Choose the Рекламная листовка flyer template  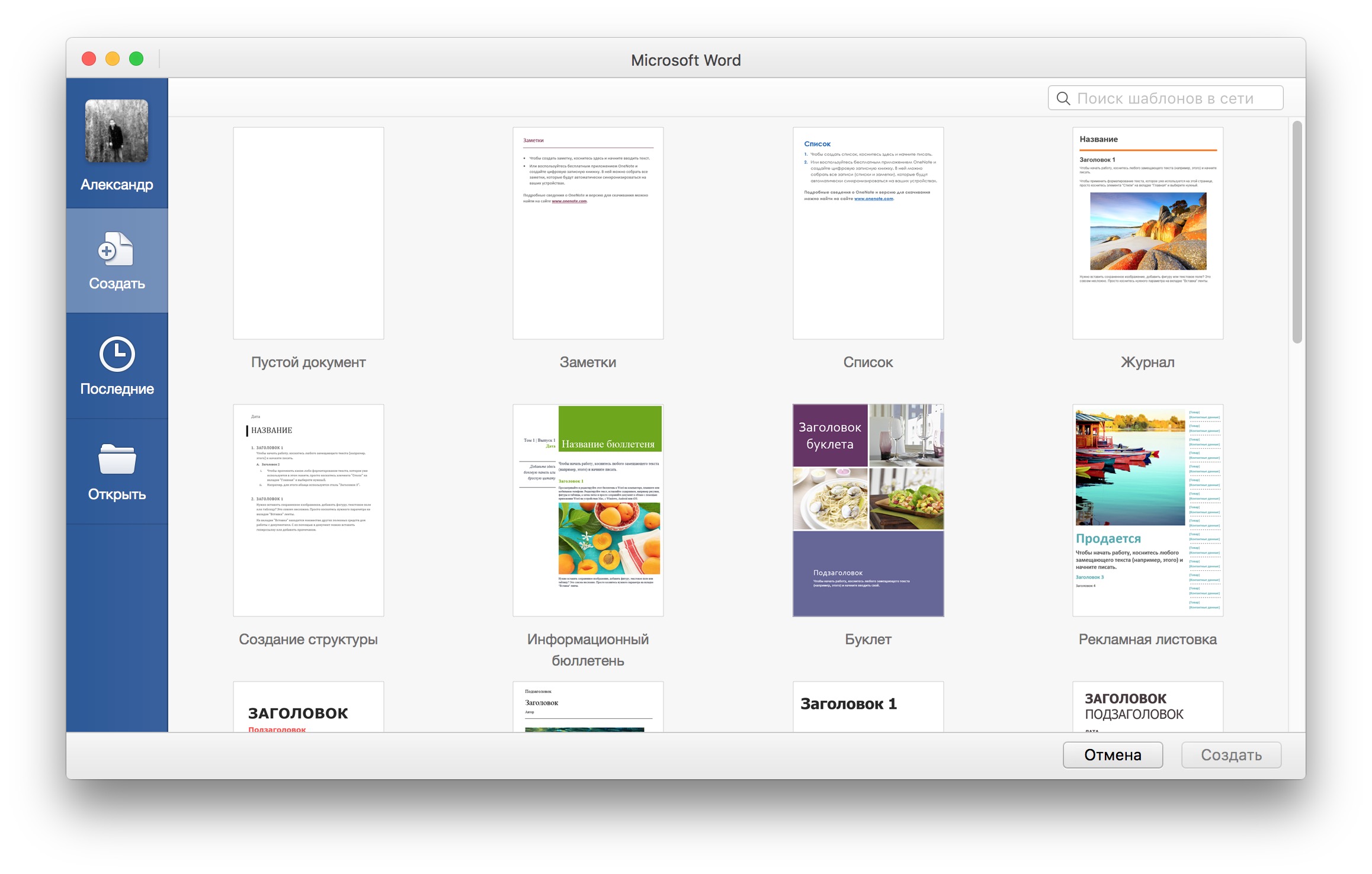tap(1147, 510)
